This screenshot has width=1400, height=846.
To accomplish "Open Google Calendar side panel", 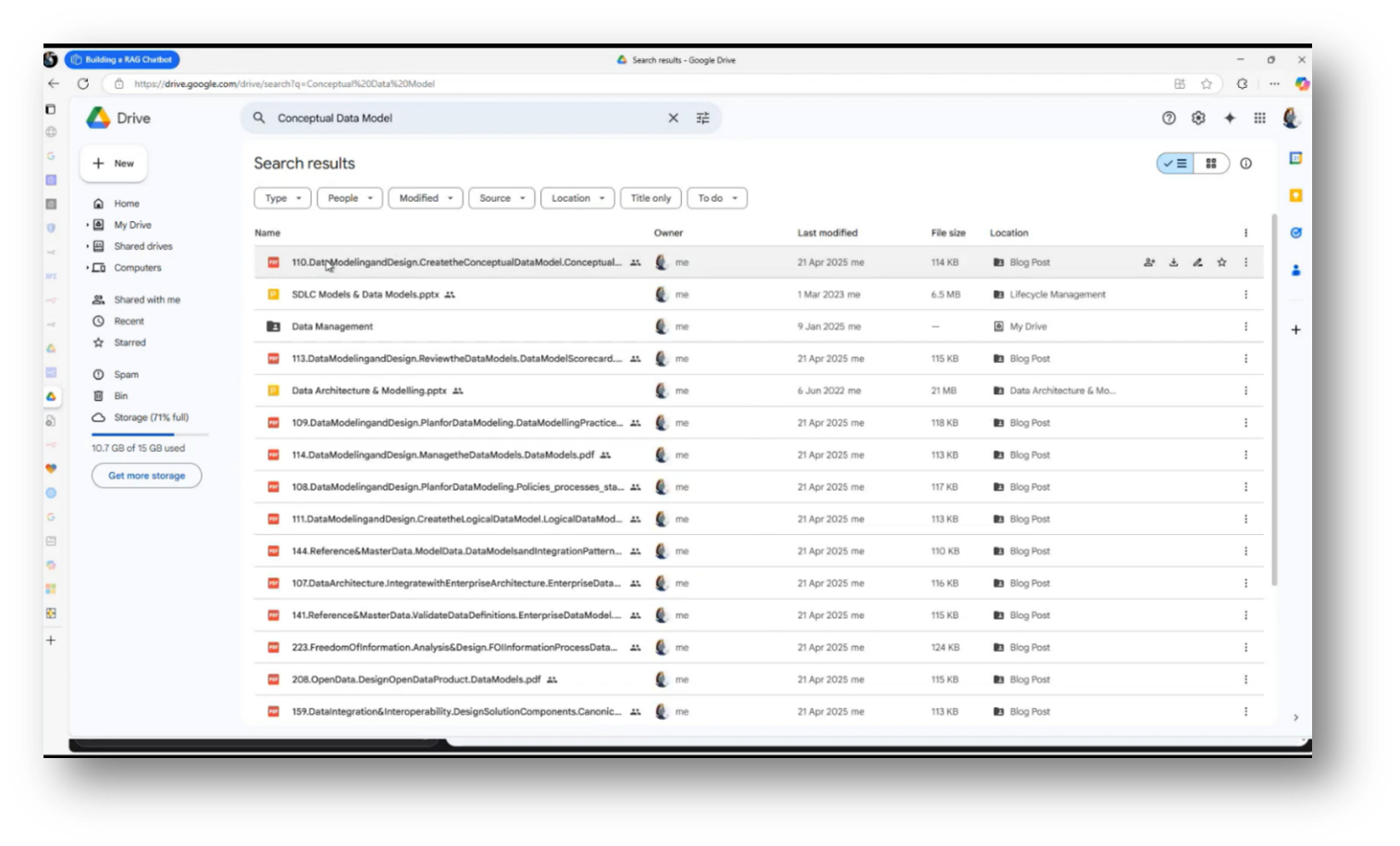I will [1296, 158].
